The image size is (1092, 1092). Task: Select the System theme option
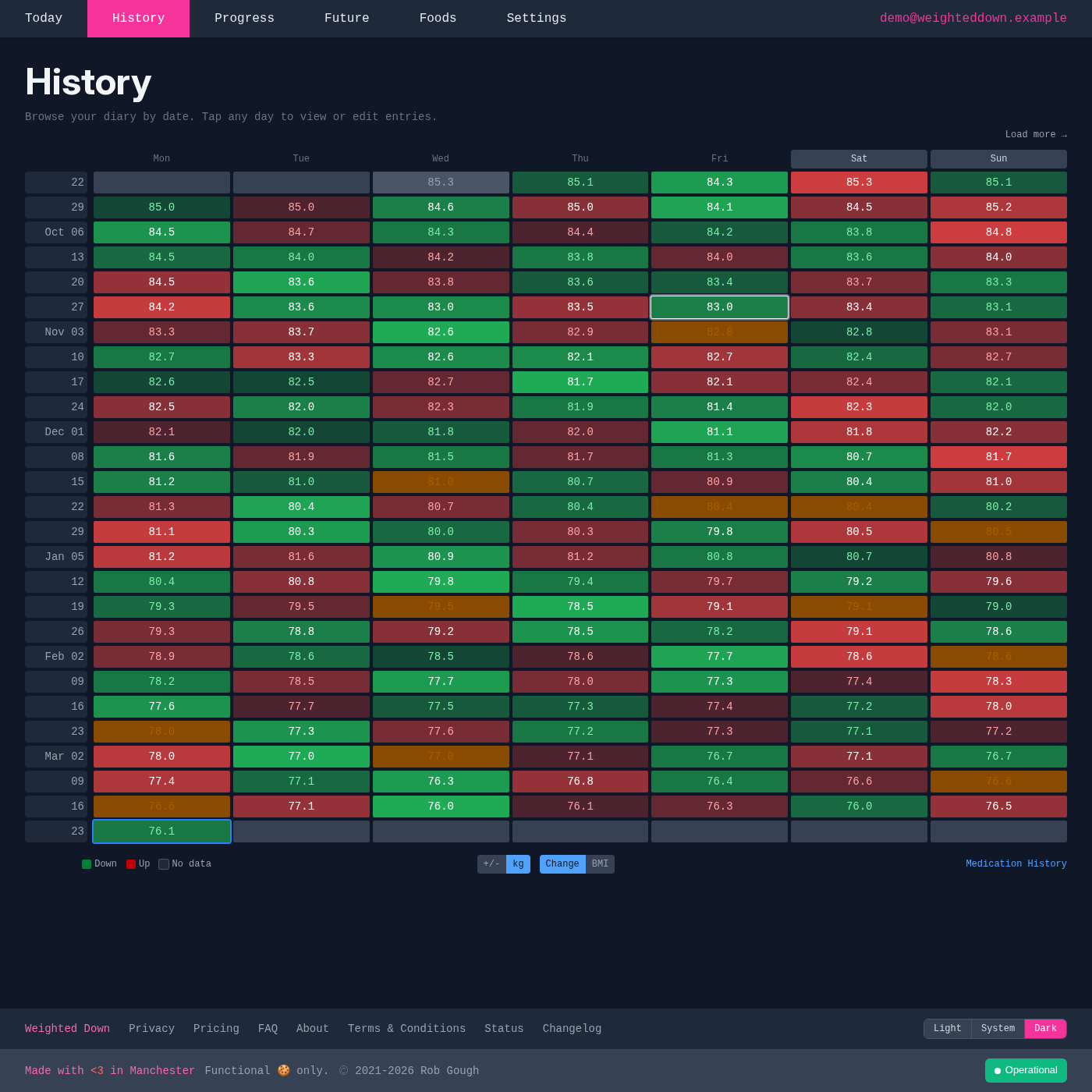pos(998,1029)
